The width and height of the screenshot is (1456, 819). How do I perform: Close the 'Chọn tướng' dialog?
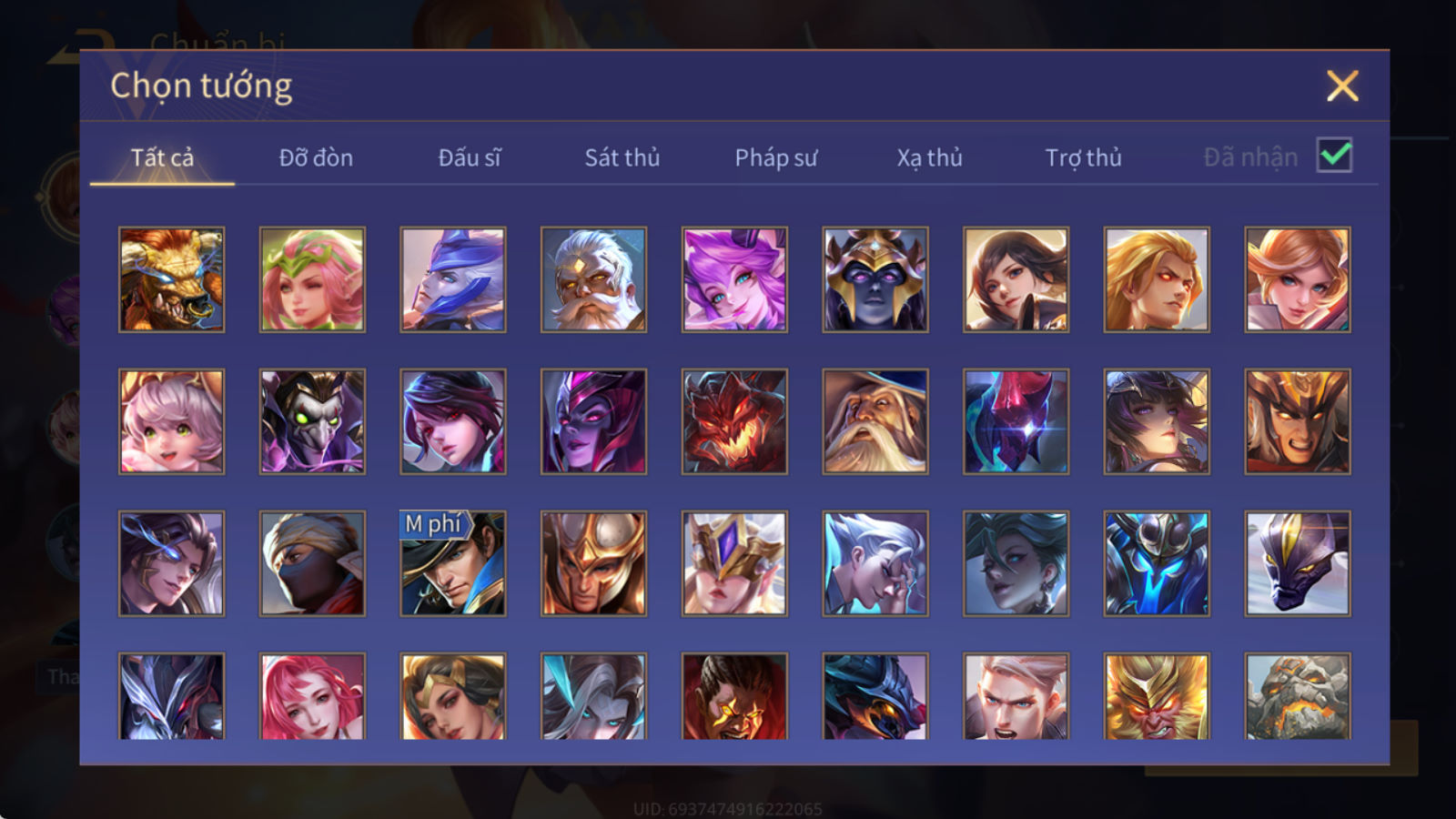pos(1342,86)
